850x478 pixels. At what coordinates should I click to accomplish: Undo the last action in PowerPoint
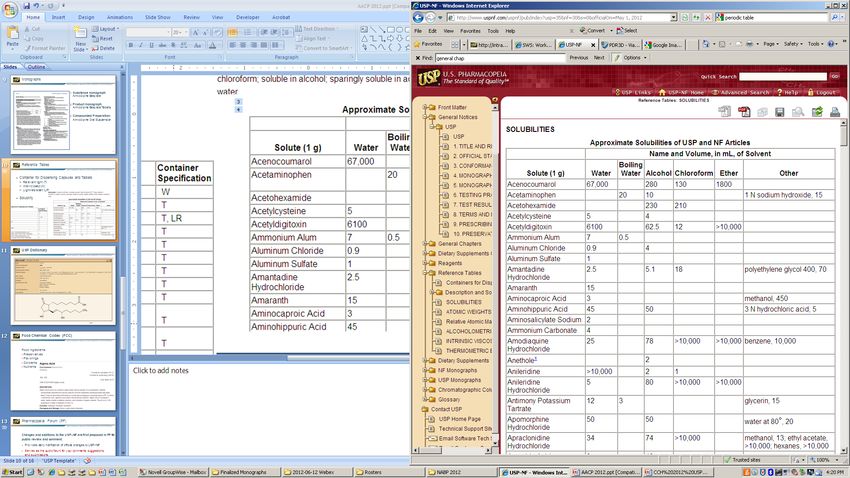tap(37, 6)
